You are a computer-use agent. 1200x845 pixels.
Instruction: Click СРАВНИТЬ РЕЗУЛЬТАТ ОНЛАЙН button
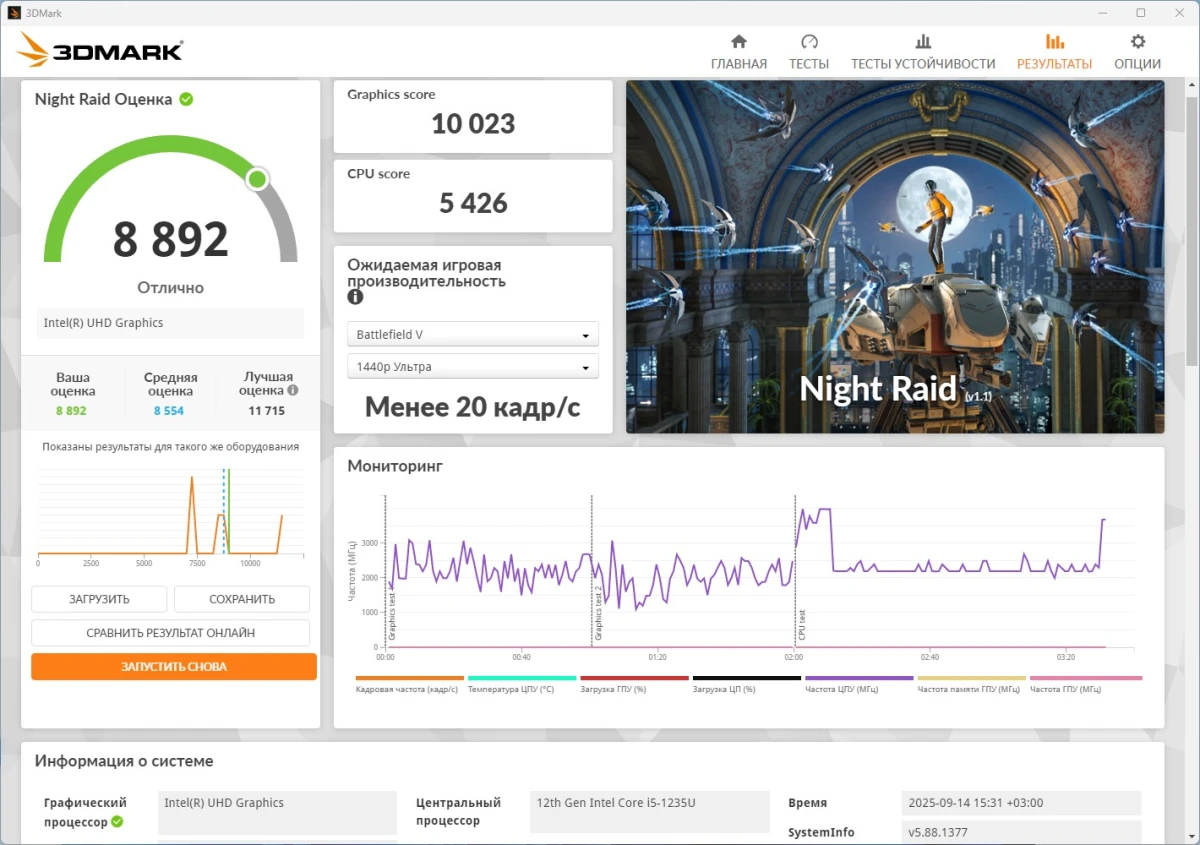[x=170, y=633]
